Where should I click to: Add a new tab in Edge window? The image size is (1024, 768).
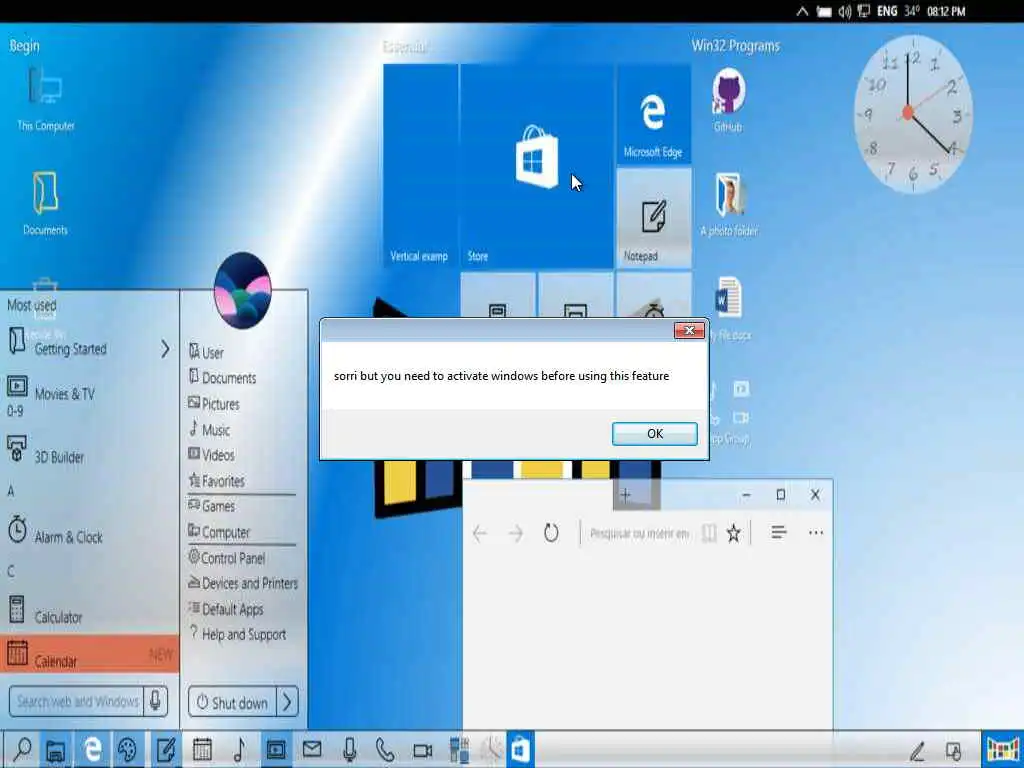pos(625,495)
